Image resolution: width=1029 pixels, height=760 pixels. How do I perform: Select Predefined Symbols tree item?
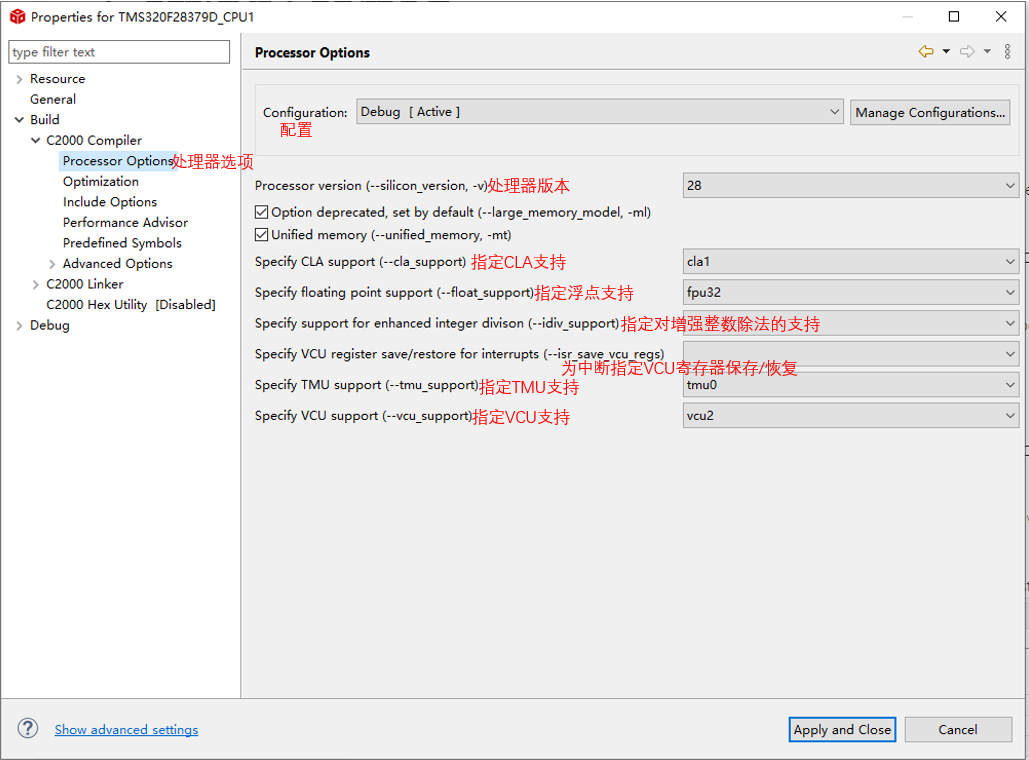point(122,243)
